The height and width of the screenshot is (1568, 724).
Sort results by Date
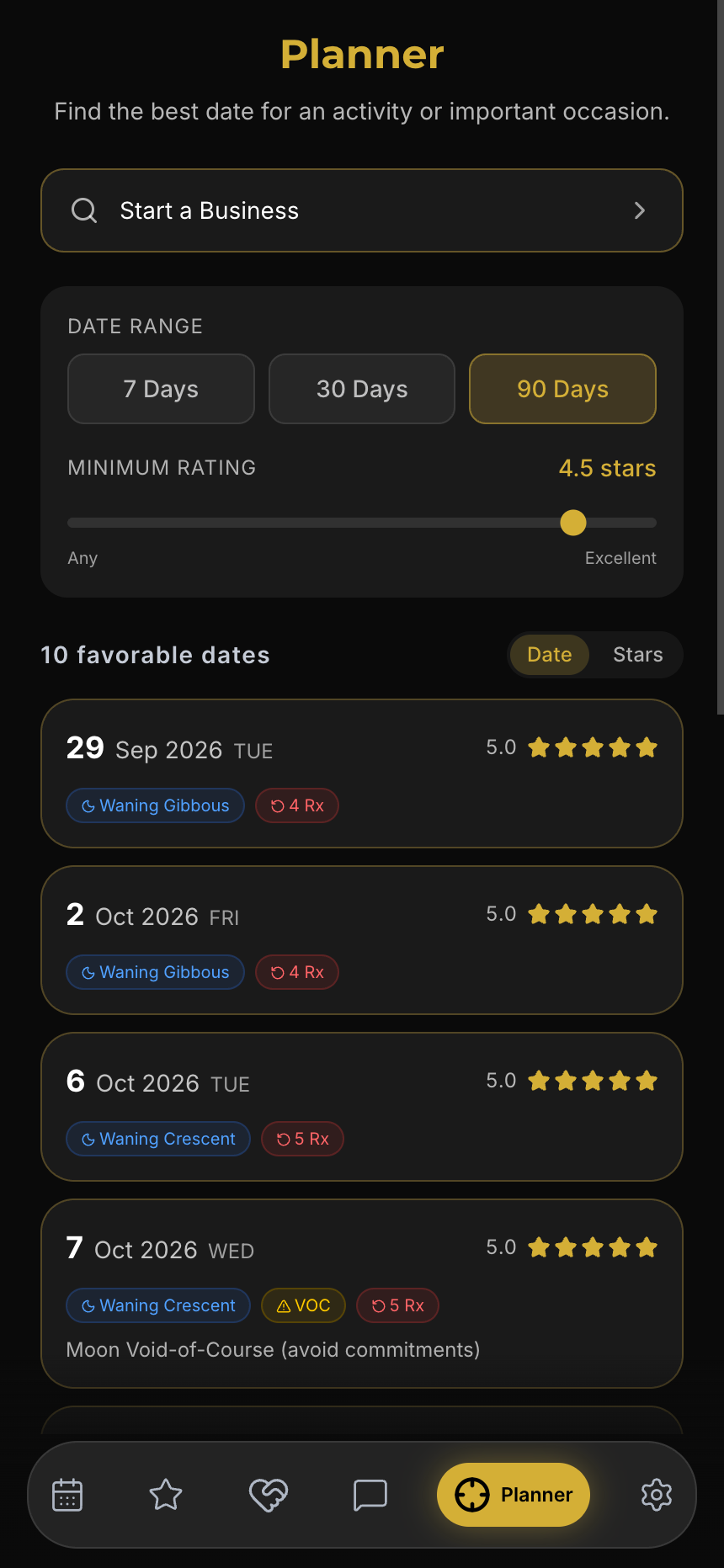[x=550, y=655]
